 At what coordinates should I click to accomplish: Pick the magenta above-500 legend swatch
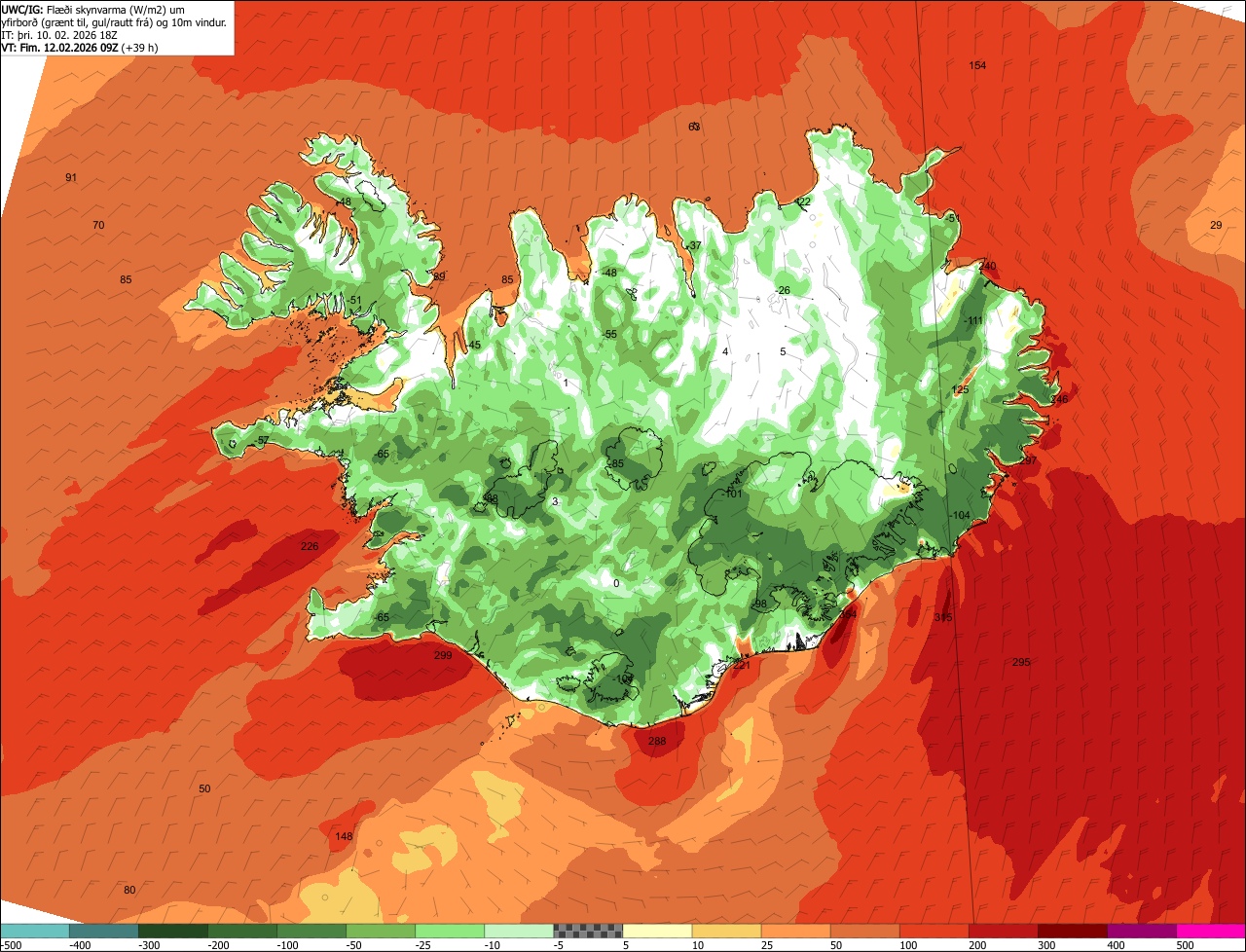point(1211,931)
